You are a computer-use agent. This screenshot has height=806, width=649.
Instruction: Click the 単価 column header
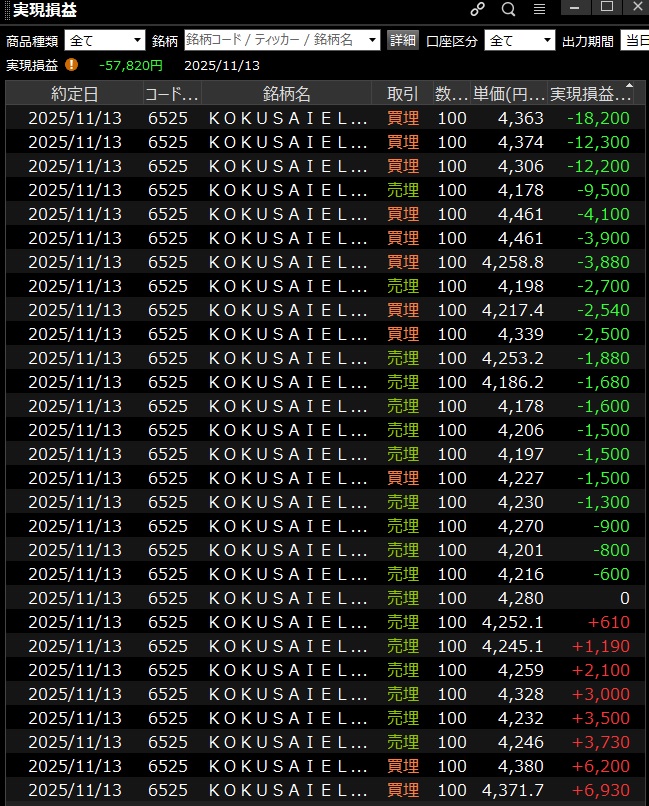[509, 94]
